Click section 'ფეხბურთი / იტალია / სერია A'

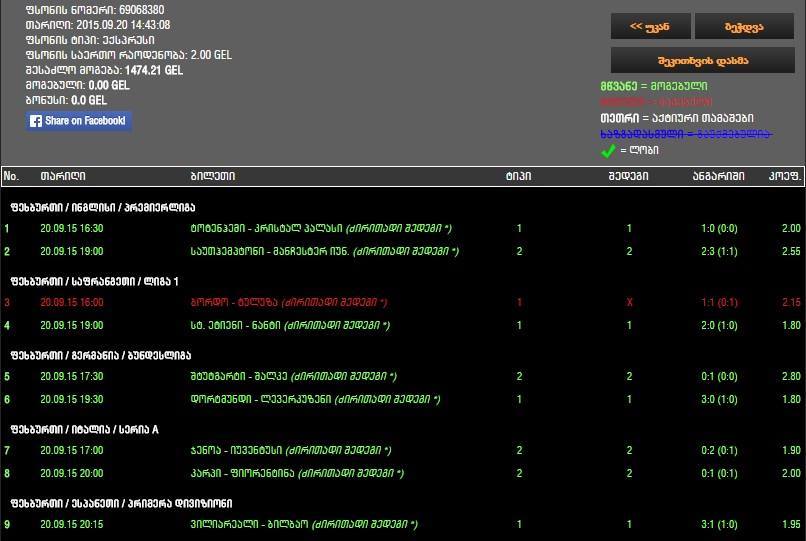tap(84, 429)
